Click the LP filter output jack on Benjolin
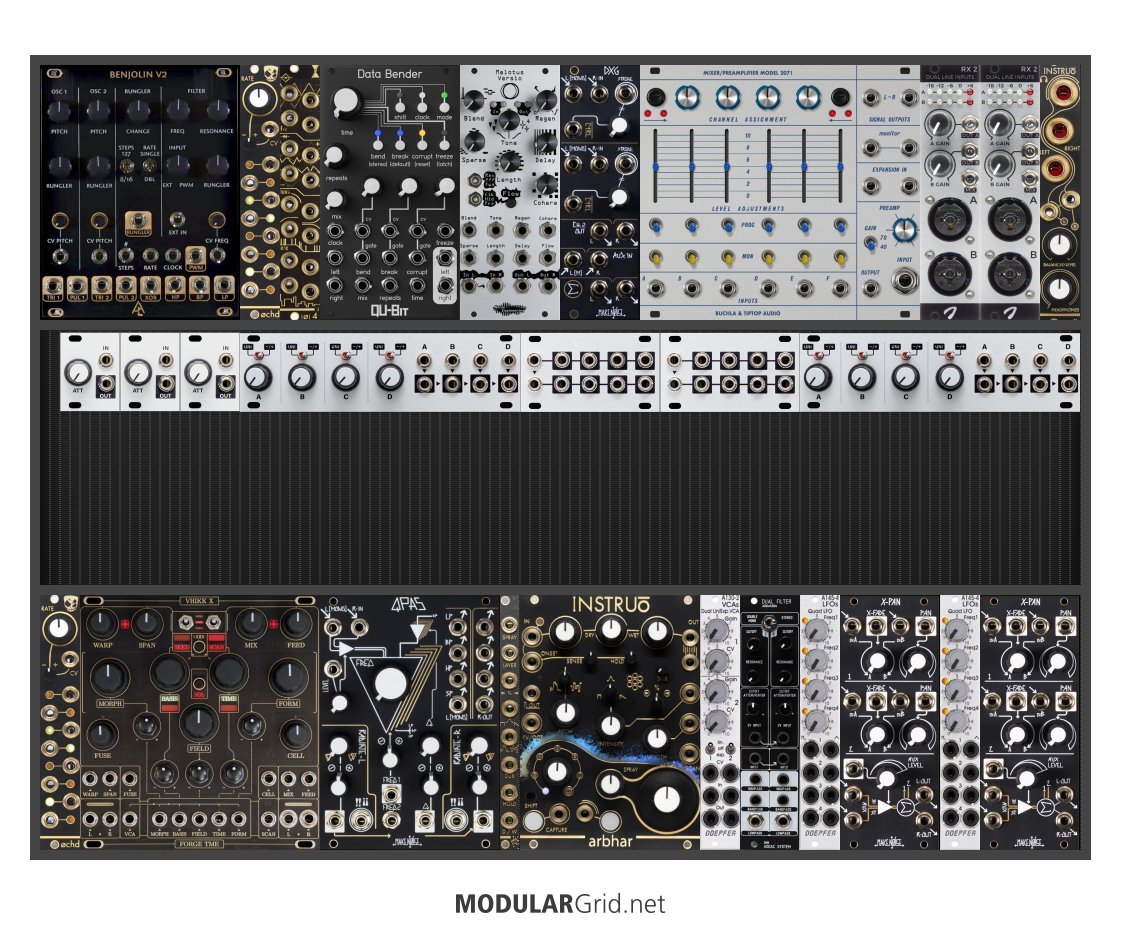Viewport: 1121px width, 925px height. click(x=224, y=286)
